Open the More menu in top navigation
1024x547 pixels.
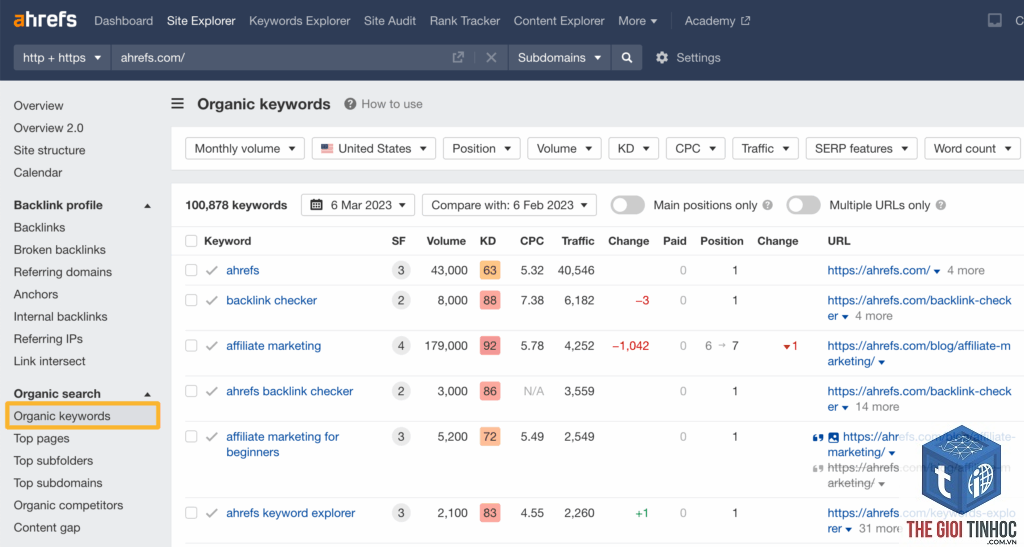637,21
